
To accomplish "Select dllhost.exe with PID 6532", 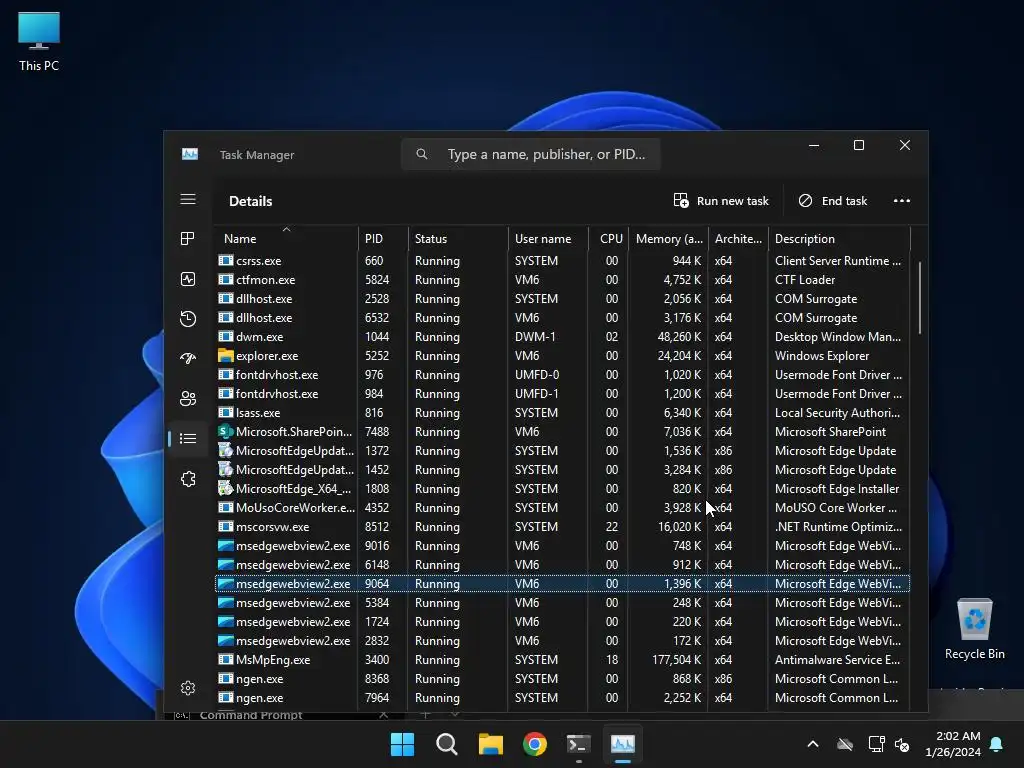I will click(x=562, y=317).
